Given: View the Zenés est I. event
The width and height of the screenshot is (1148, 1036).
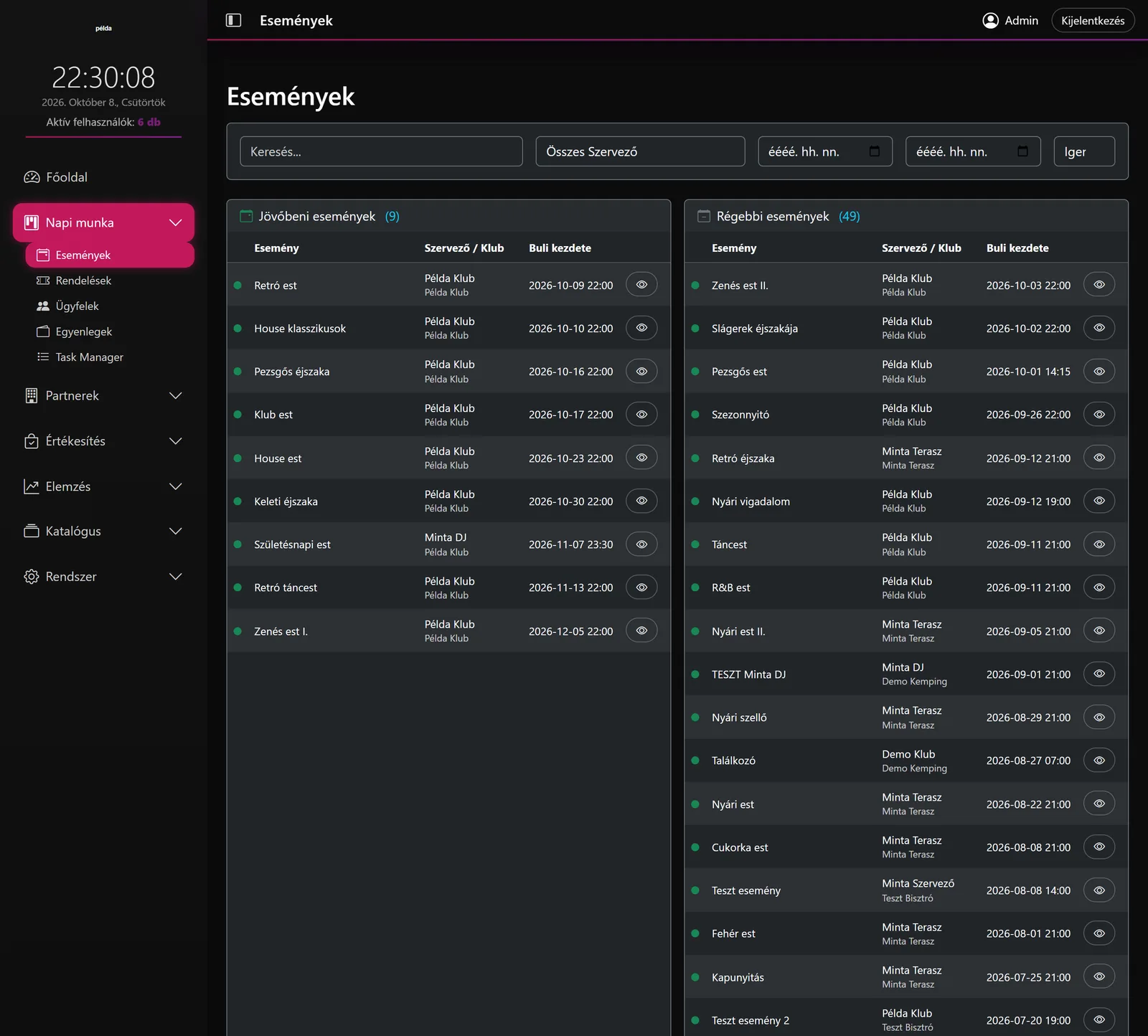Looking at the screenshot, I should pos(641,631).
